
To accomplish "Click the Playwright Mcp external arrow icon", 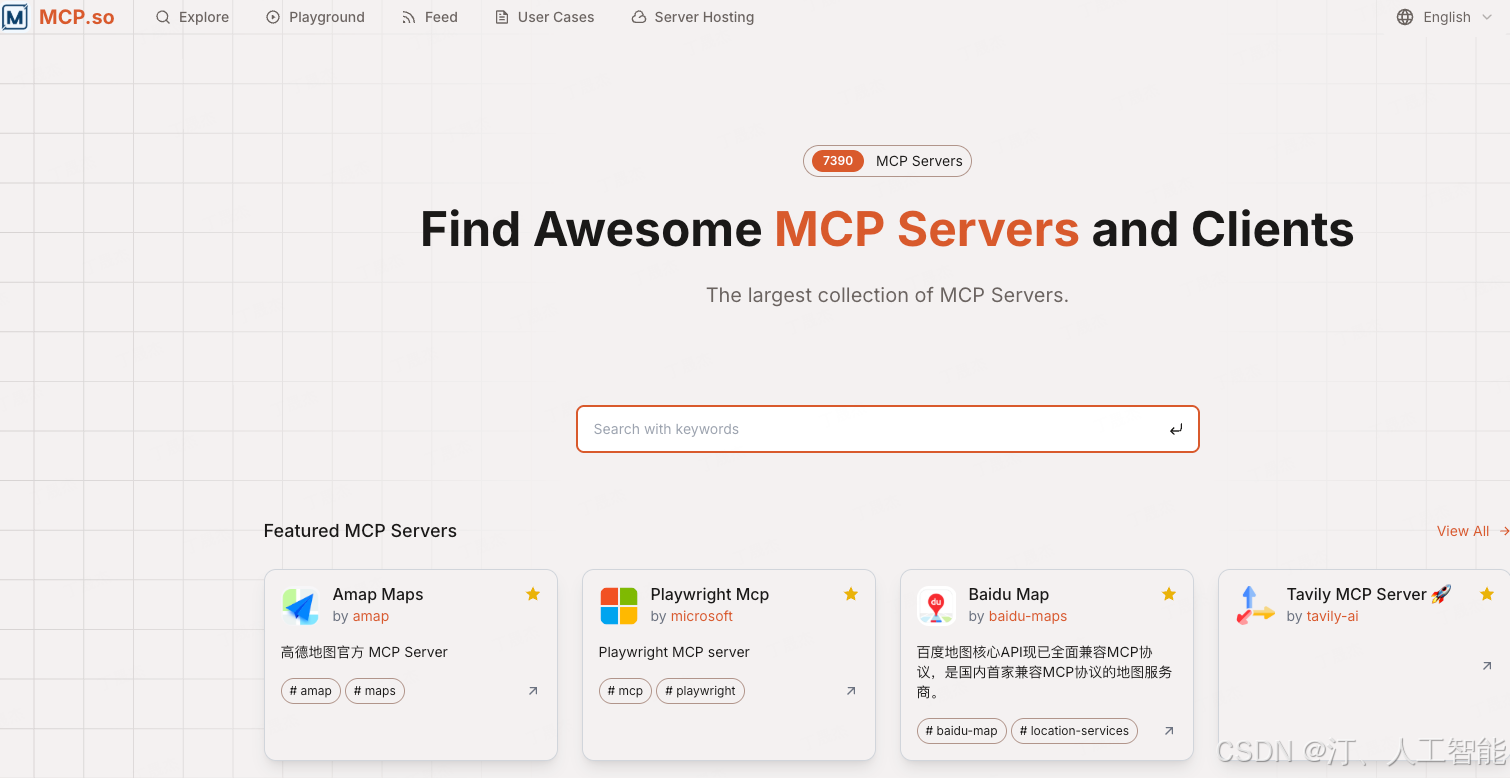I will (851, 691).
